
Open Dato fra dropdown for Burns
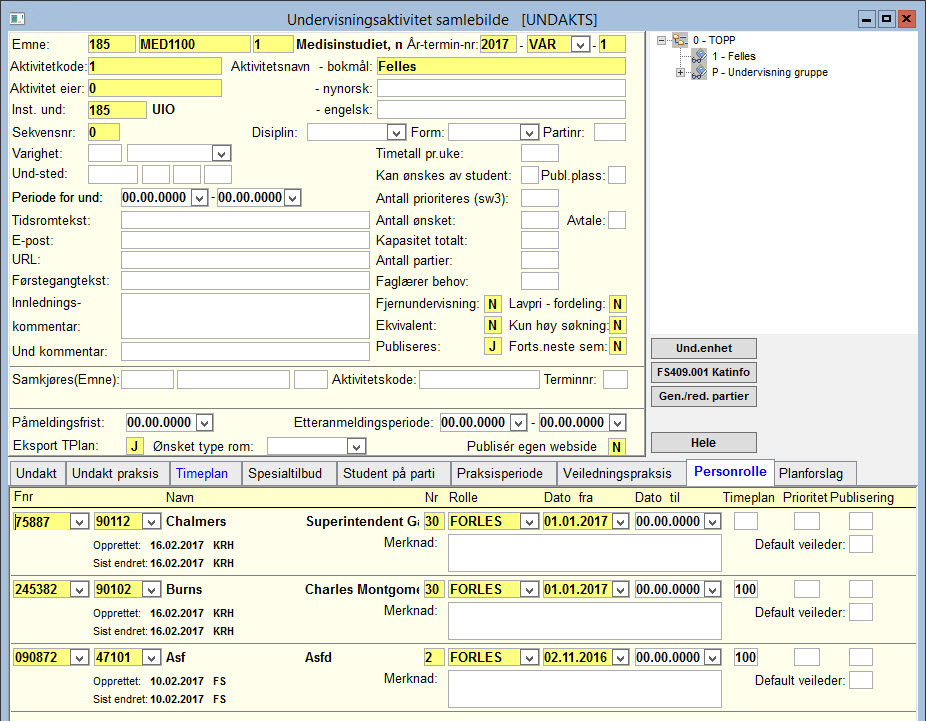tap(620, 590)
